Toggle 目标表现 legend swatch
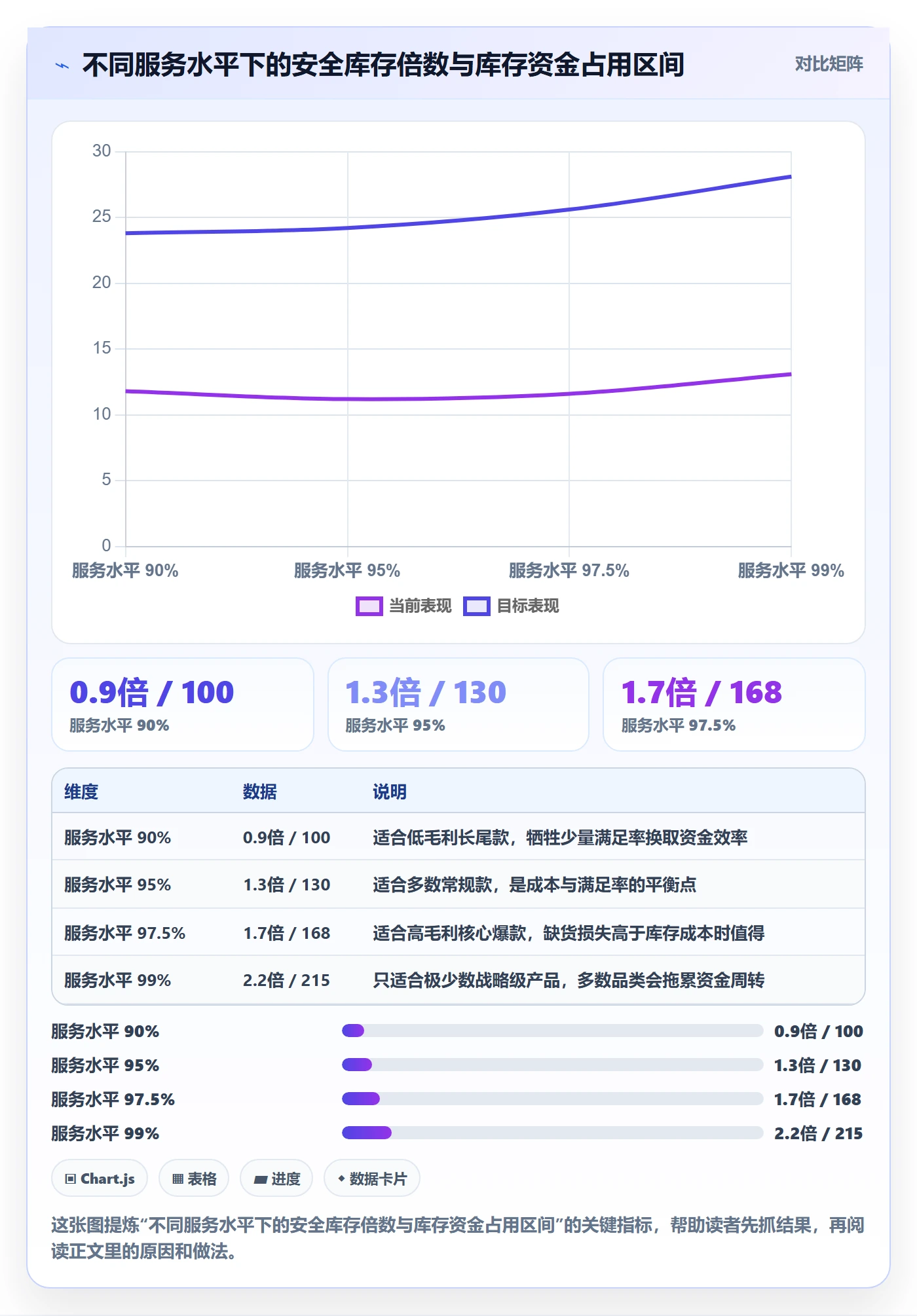The image size is (917, 1316). pos(476,606)
